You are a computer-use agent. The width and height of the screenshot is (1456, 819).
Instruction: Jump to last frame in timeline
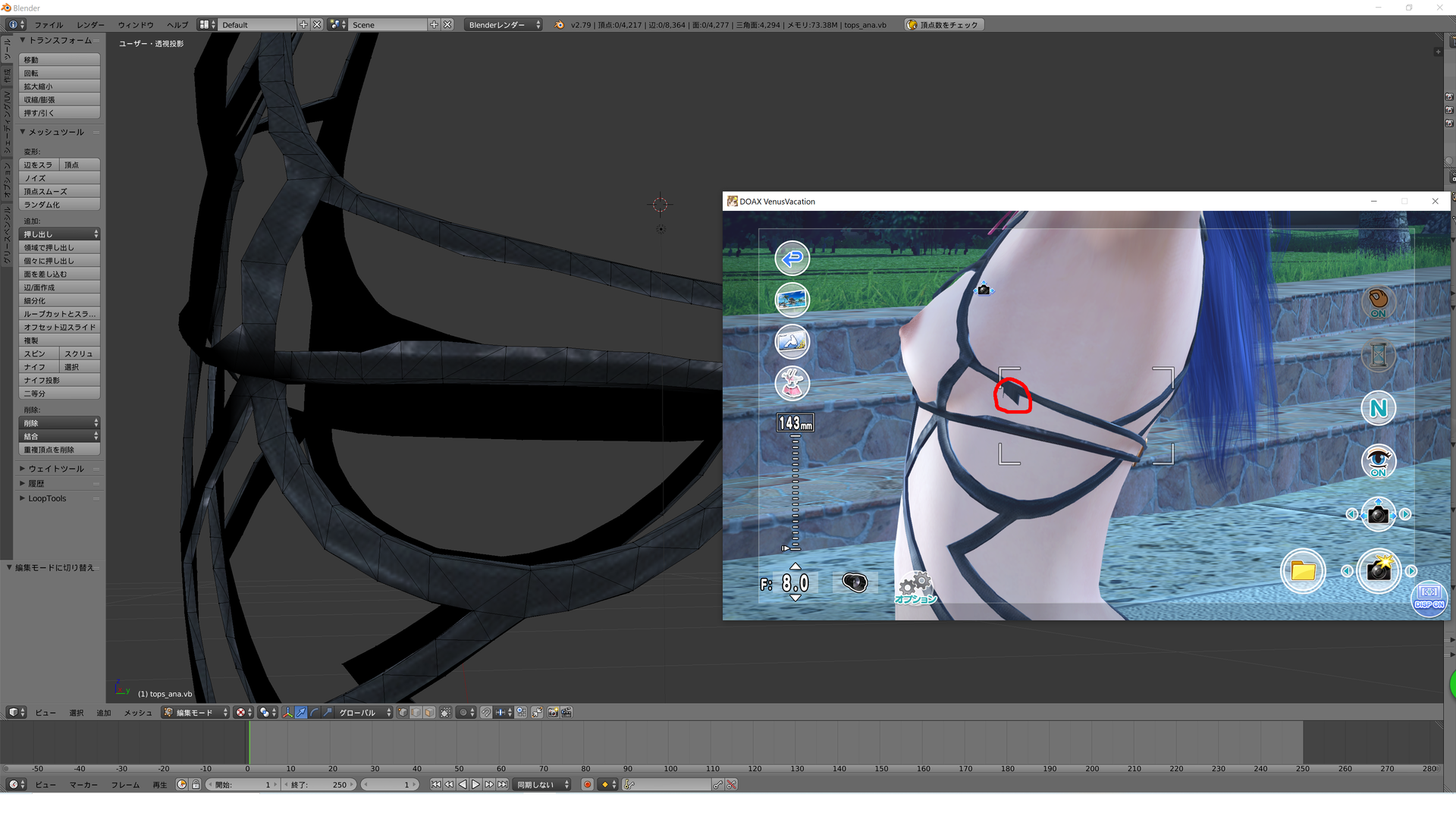502,784
